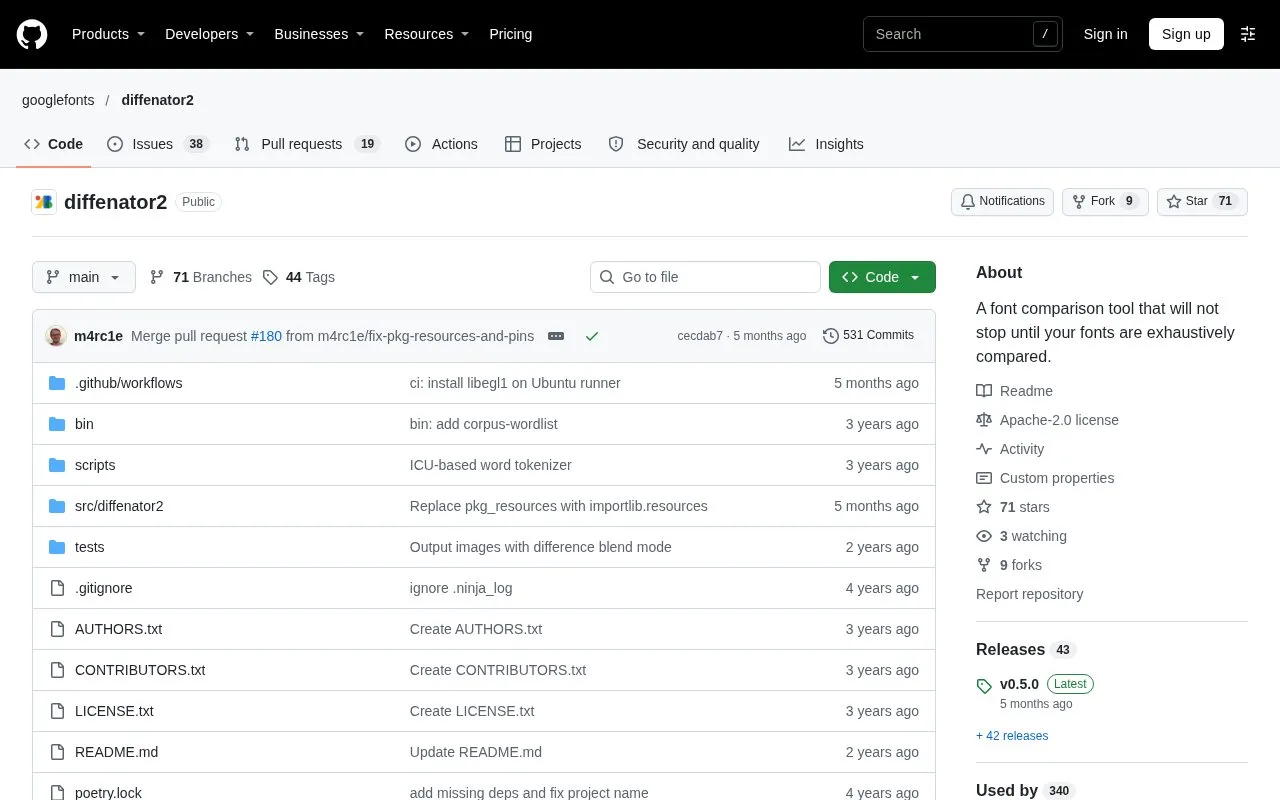The width and height of the screenshot is (1280, 800).
Task: Click the README.md file icon
Action: point(57,752)
